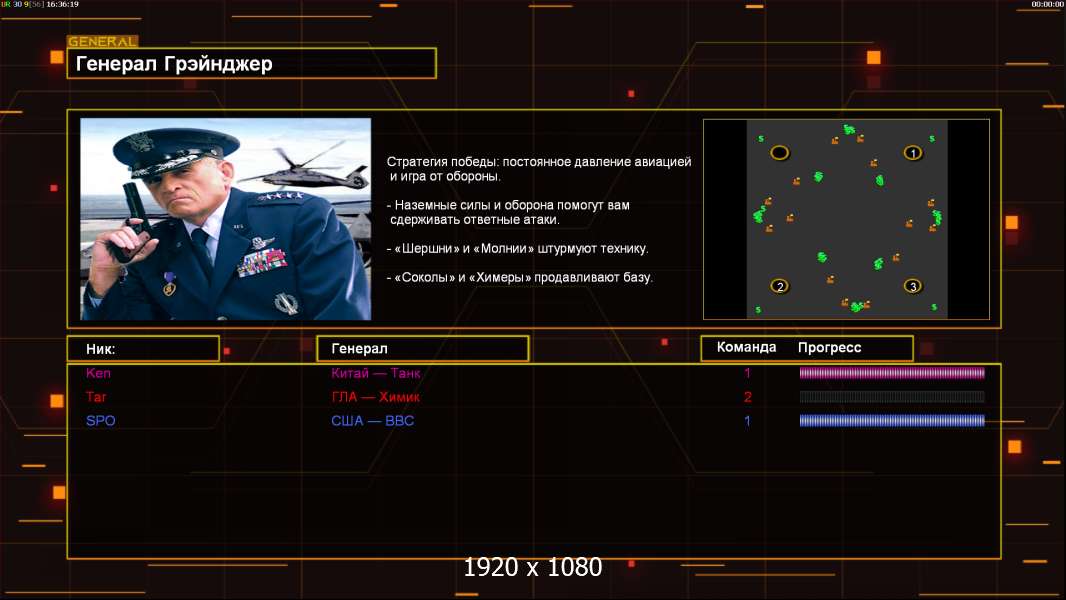Click Ken's pink loading progress bar
This screenshot has height=600, width=1066.
[x=892, y=373]
